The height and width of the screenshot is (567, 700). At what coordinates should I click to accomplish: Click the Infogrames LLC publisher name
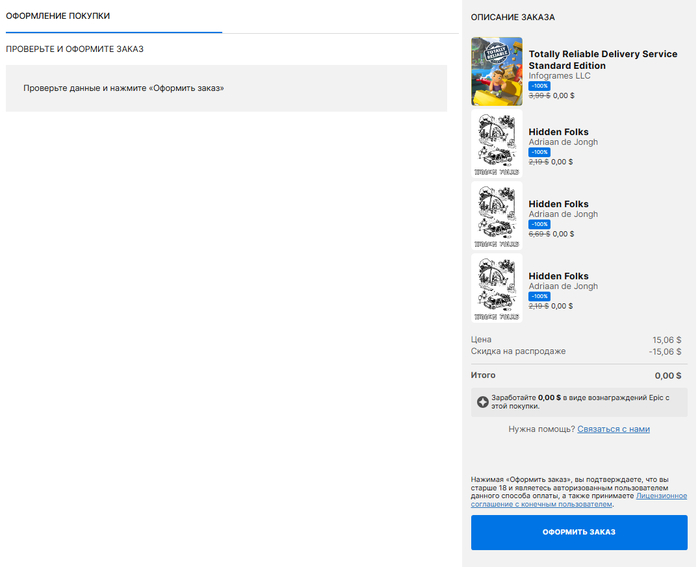pyautogui.click(x=559, y=75)
